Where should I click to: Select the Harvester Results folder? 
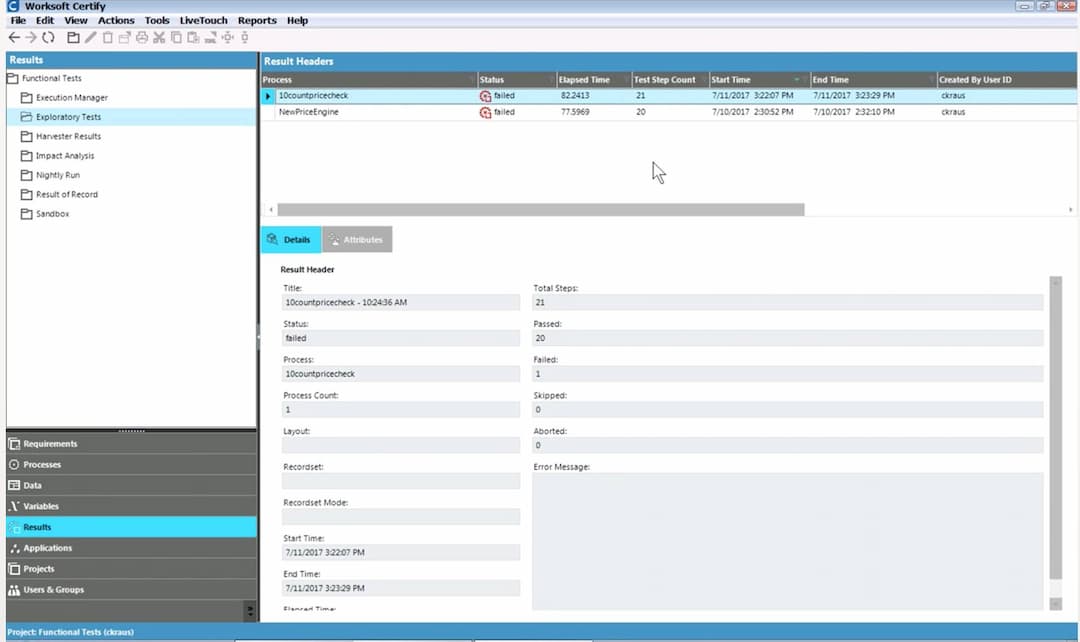click(x=68, y=136)
